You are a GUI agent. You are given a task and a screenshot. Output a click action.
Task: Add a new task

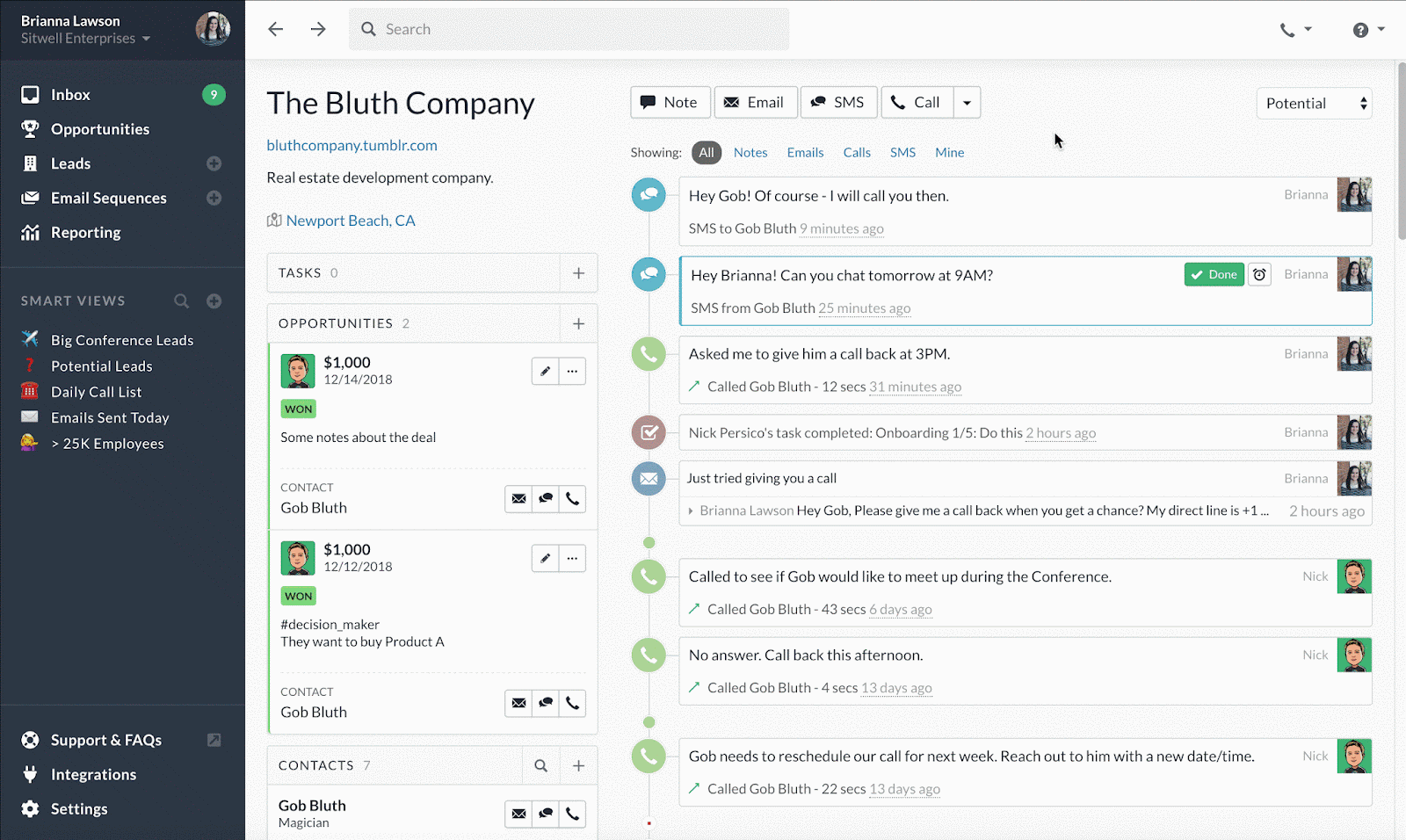point(578,273)
